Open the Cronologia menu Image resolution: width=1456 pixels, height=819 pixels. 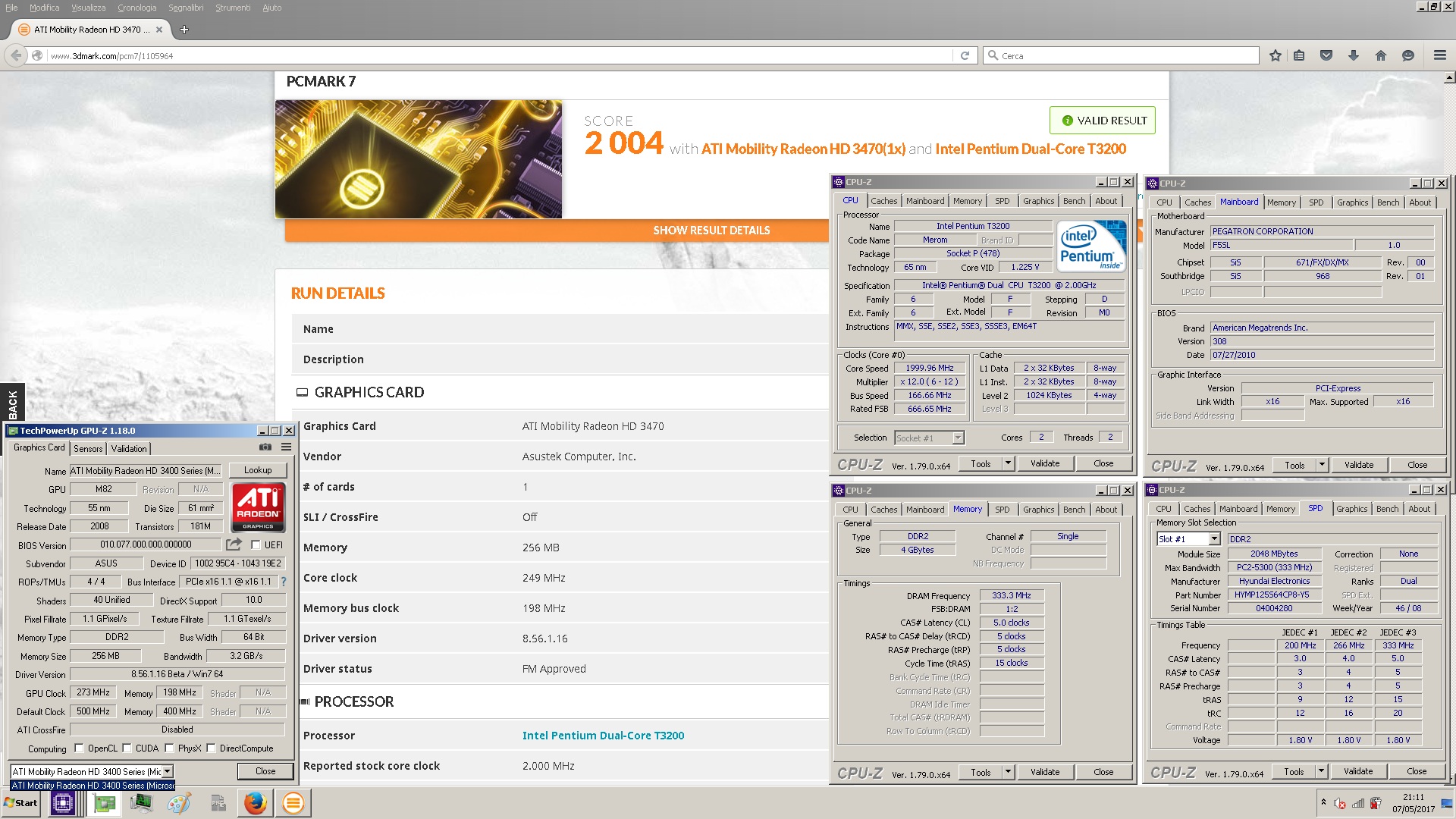tap(136, 8)
